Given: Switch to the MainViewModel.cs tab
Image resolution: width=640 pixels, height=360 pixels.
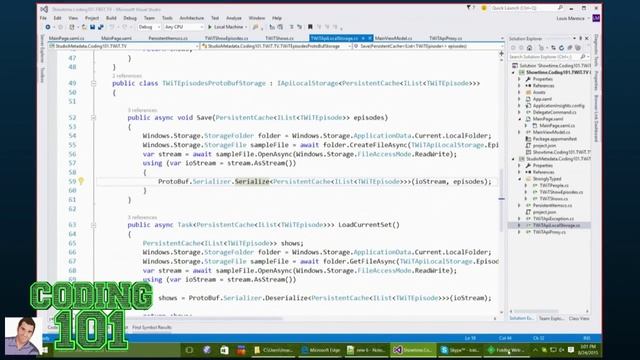Looking at the screenshot, I should (393, 38).
